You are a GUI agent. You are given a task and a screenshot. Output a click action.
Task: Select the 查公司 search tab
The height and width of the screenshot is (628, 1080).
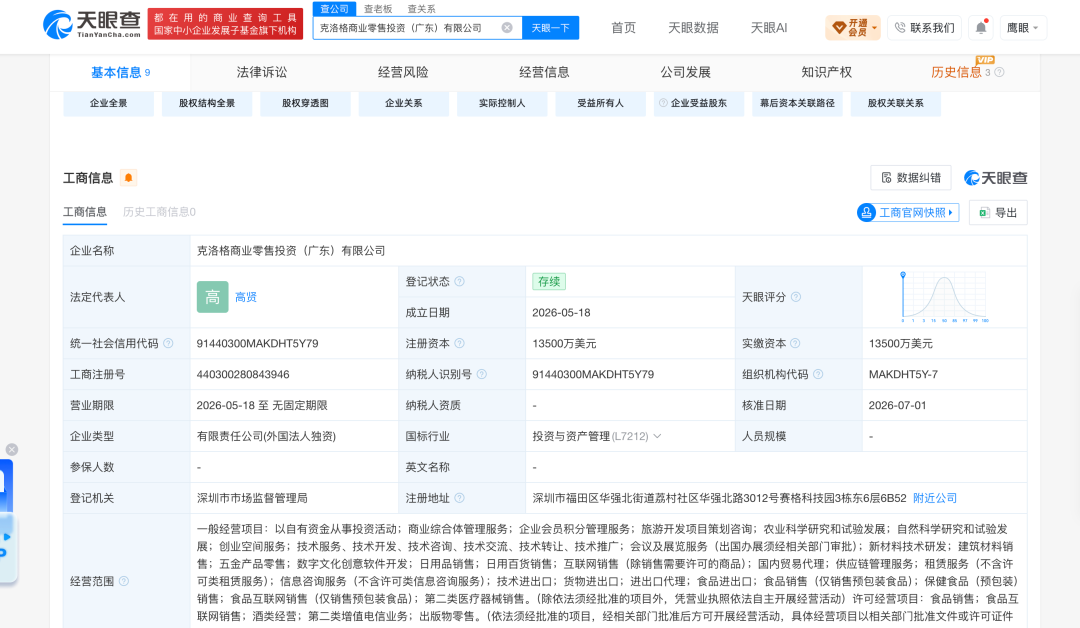tap(334, 9)
